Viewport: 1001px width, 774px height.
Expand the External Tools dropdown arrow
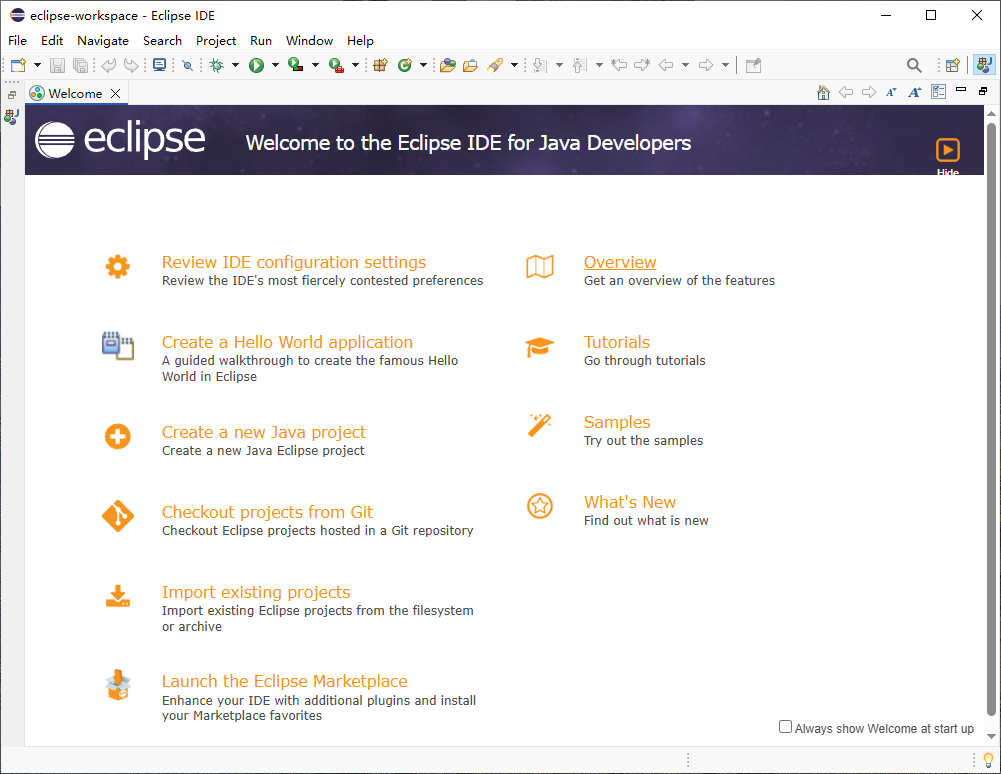[355, 65]
